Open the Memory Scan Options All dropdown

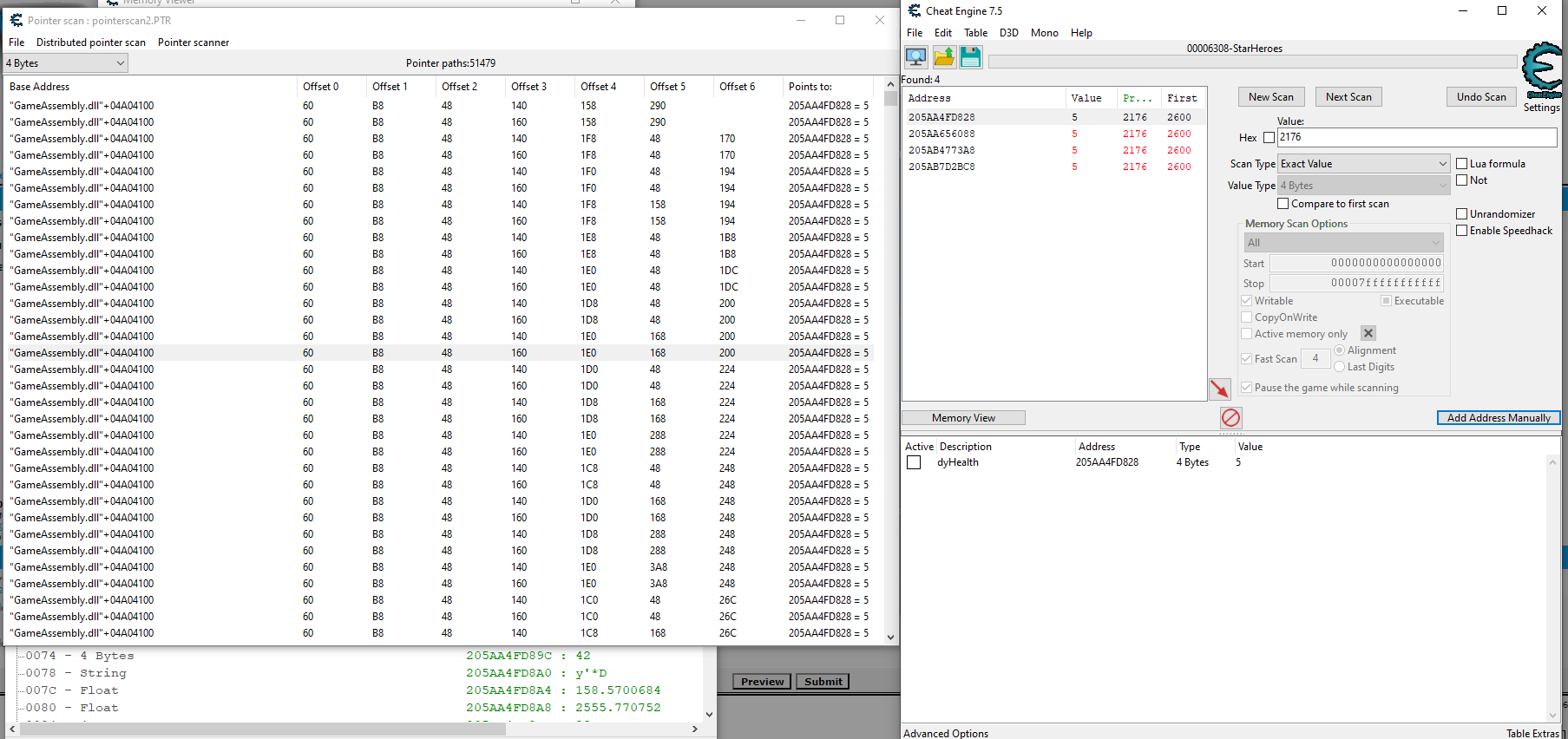click(x=1342, y=243)
